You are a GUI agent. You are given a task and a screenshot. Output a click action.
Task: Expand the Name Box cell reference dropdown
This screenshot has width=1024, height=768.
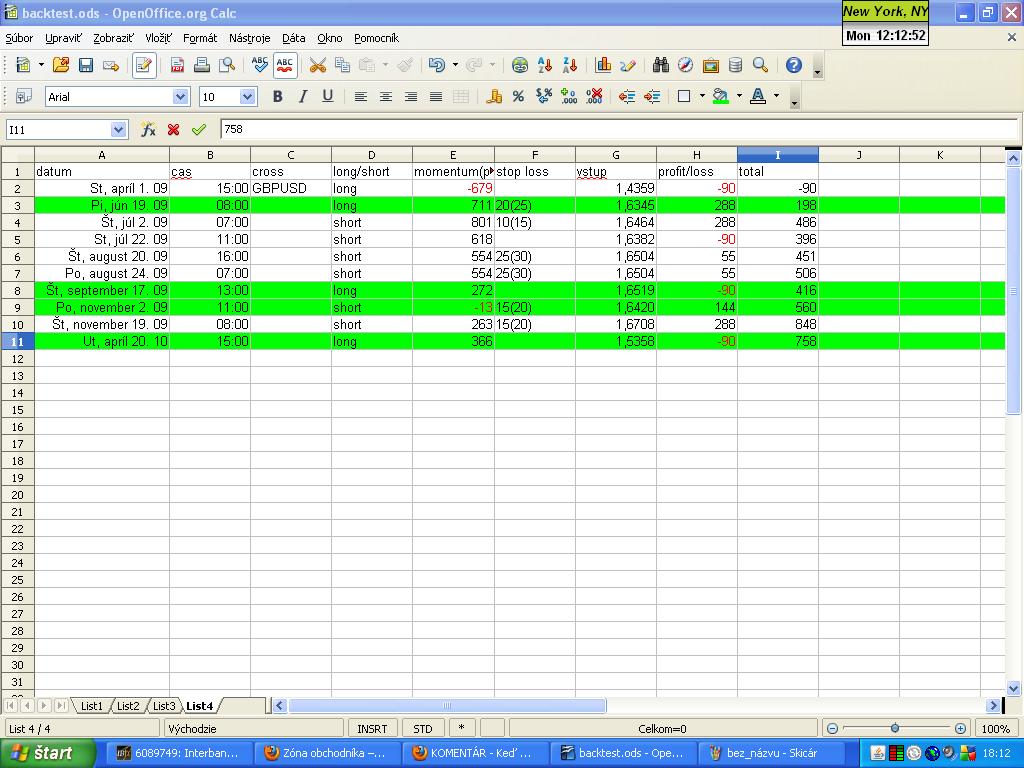point(119,129)
